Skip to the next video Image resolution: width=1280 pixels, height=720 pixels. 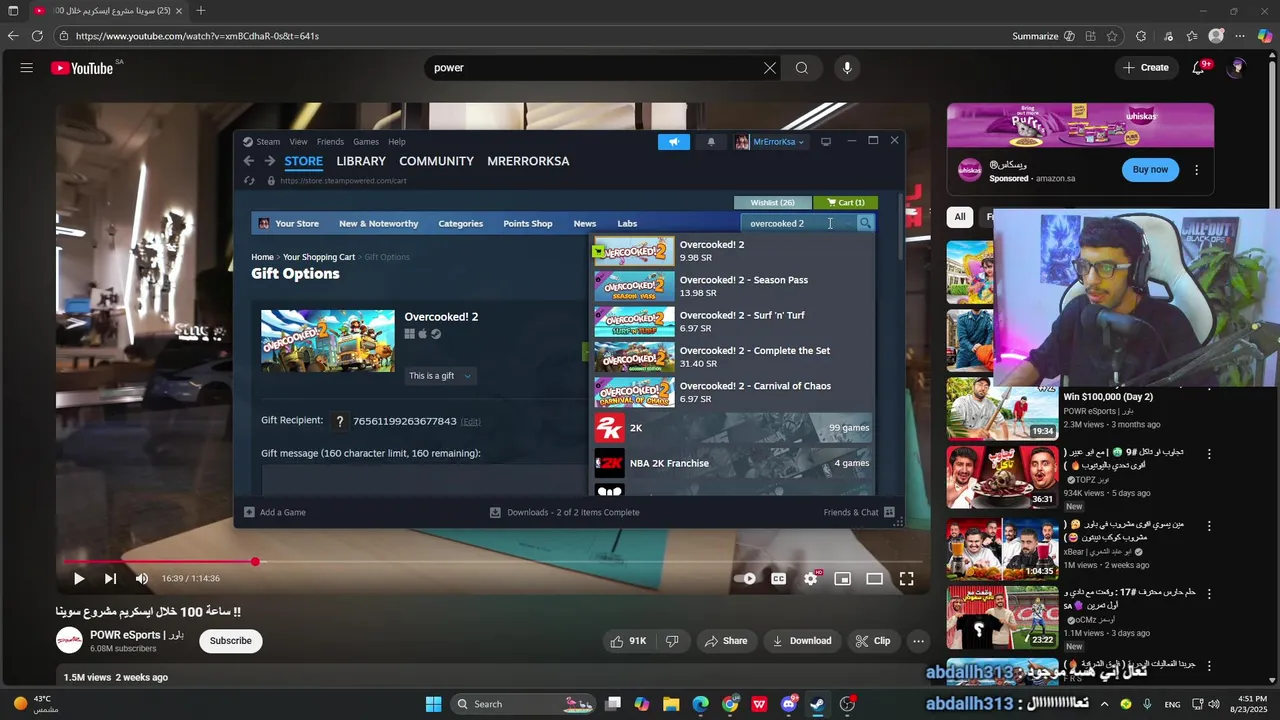tap(110, 578)
